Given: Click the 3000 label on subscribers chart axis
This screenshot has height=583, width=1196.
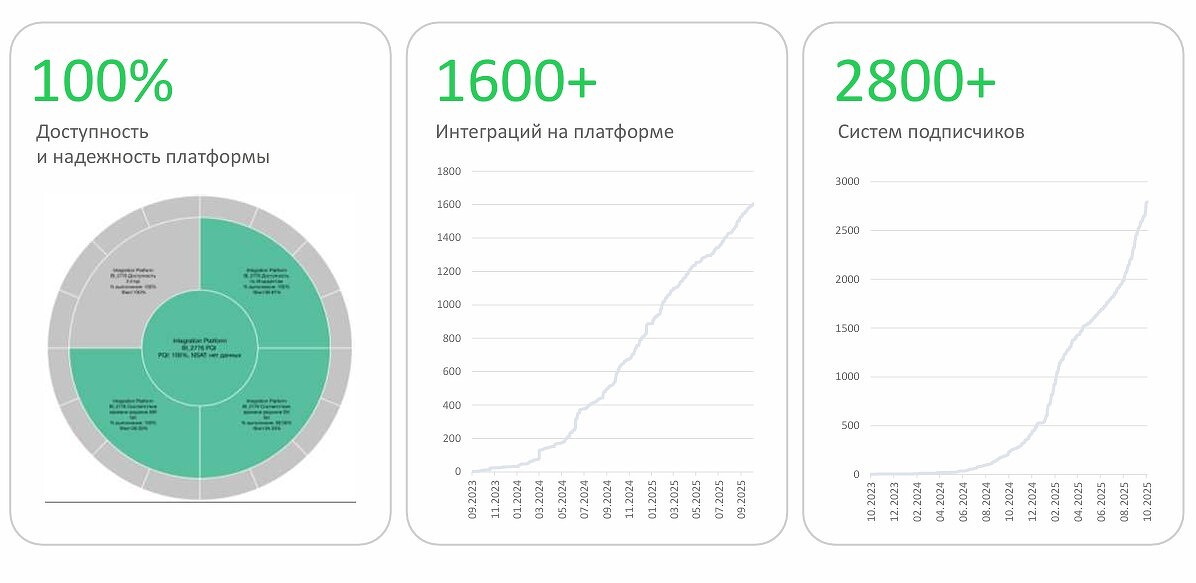Looking at the screenshot, I should 848,182.
